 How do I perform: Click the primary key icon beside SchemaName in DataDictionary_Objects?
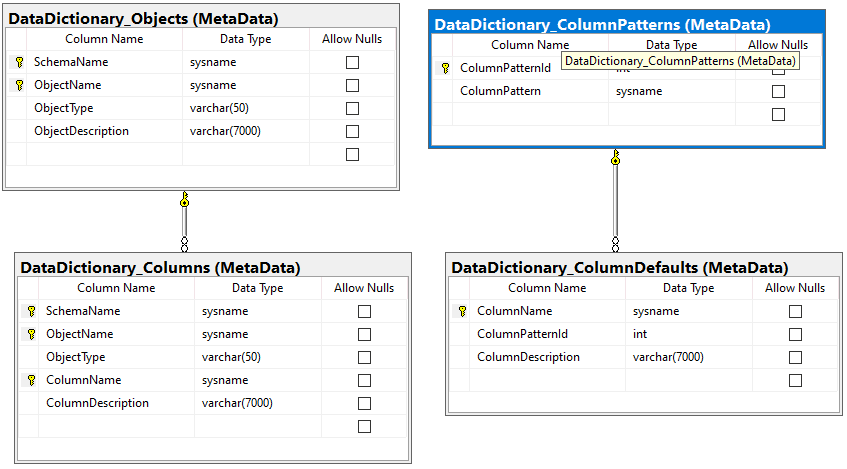click(x=19, y=62)
